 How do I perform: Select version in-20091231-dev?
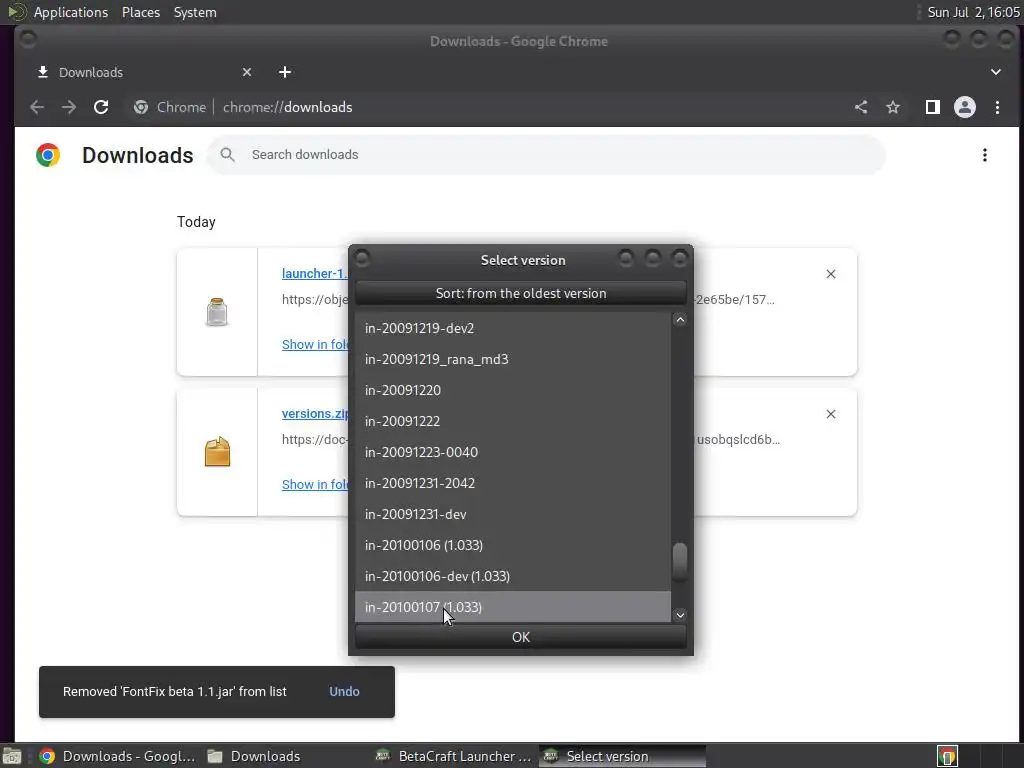pos(513,514)
